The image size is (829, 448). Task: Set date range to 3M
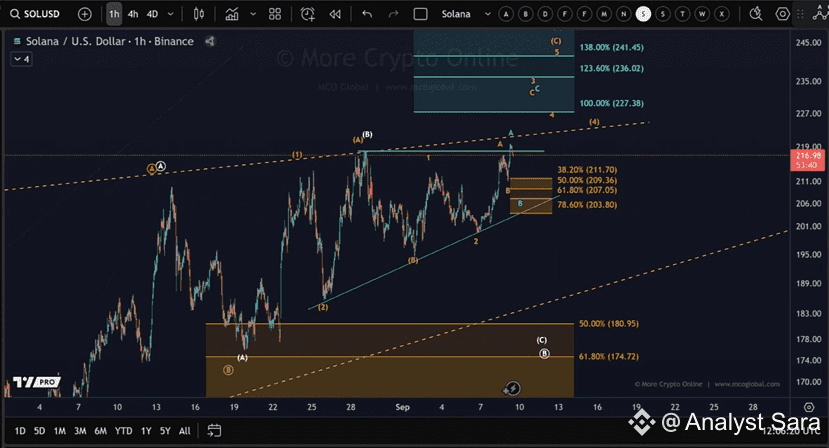pos(80,431)
